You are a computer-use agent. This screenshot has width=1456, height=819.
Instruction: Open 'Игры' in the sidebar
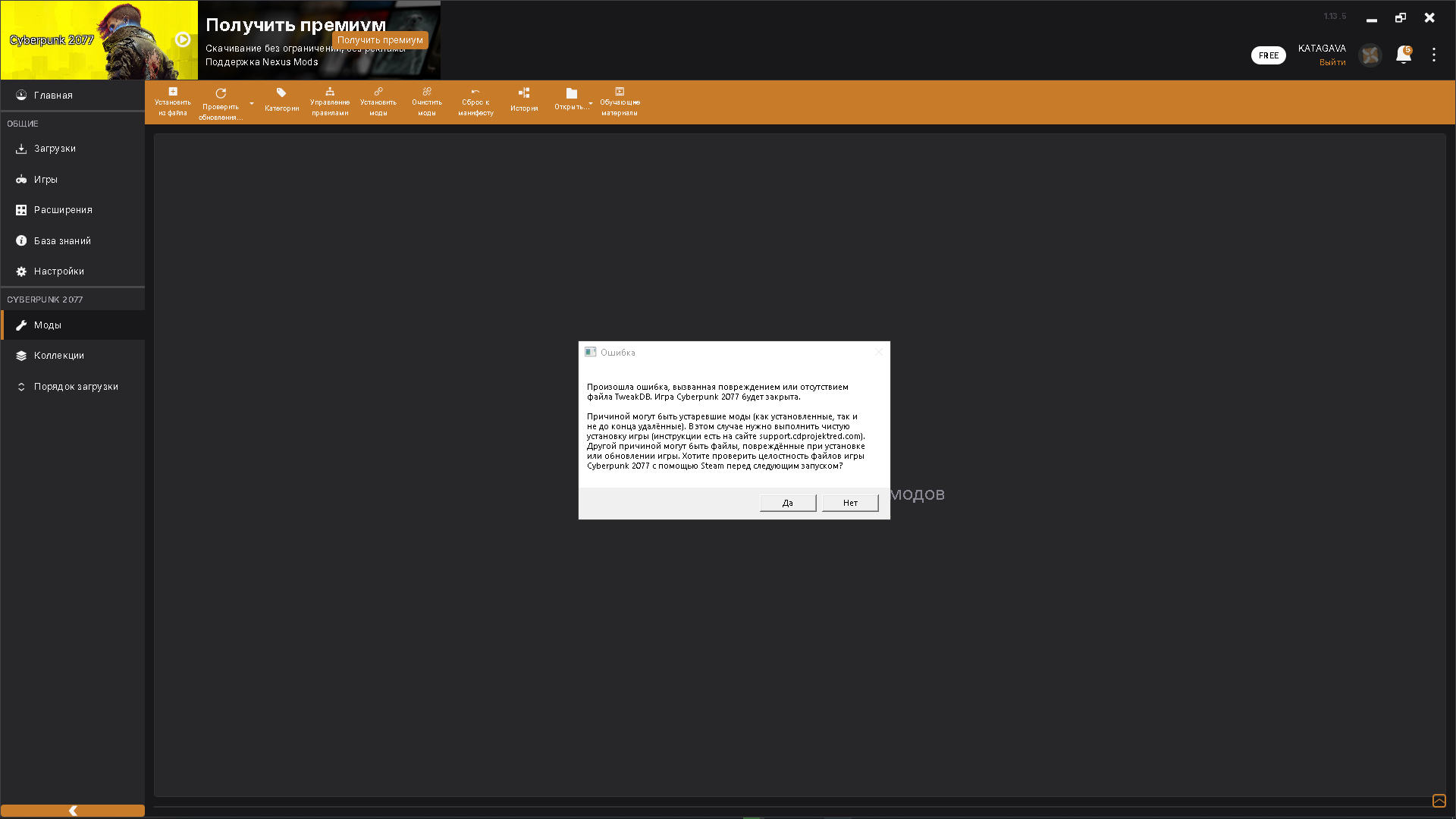(x=73, y=180)
